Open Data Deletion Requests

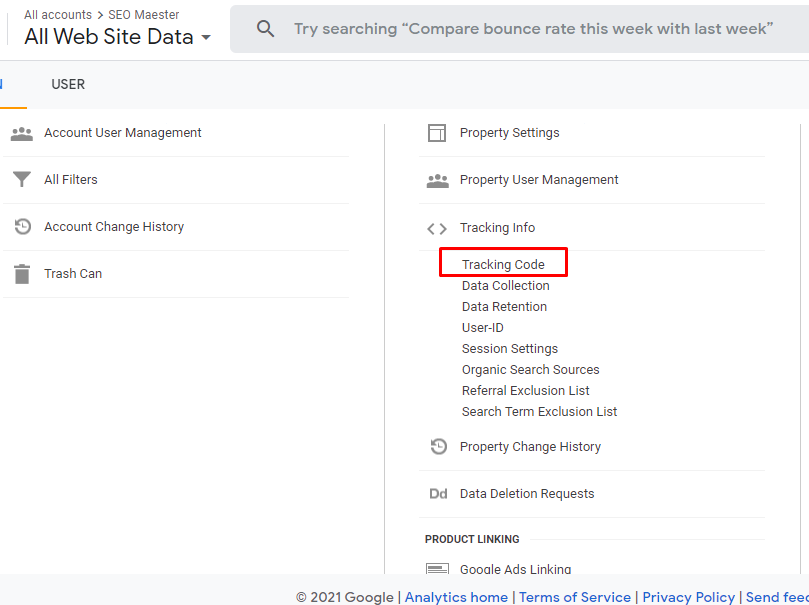coord(527,494)
